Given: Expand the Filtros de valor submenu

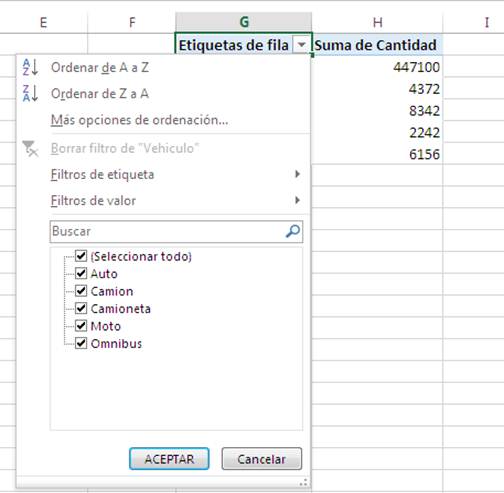Looking at the screenshot, I should (x=176, y=201).
